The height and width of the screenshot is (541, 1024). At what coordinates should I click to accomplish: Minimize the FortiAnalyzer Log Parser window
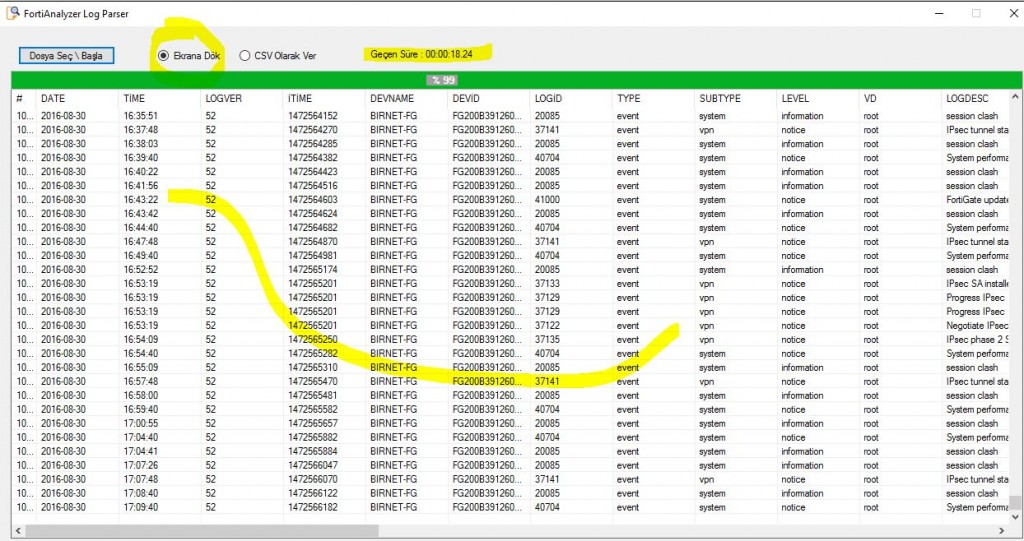[939, 13]
